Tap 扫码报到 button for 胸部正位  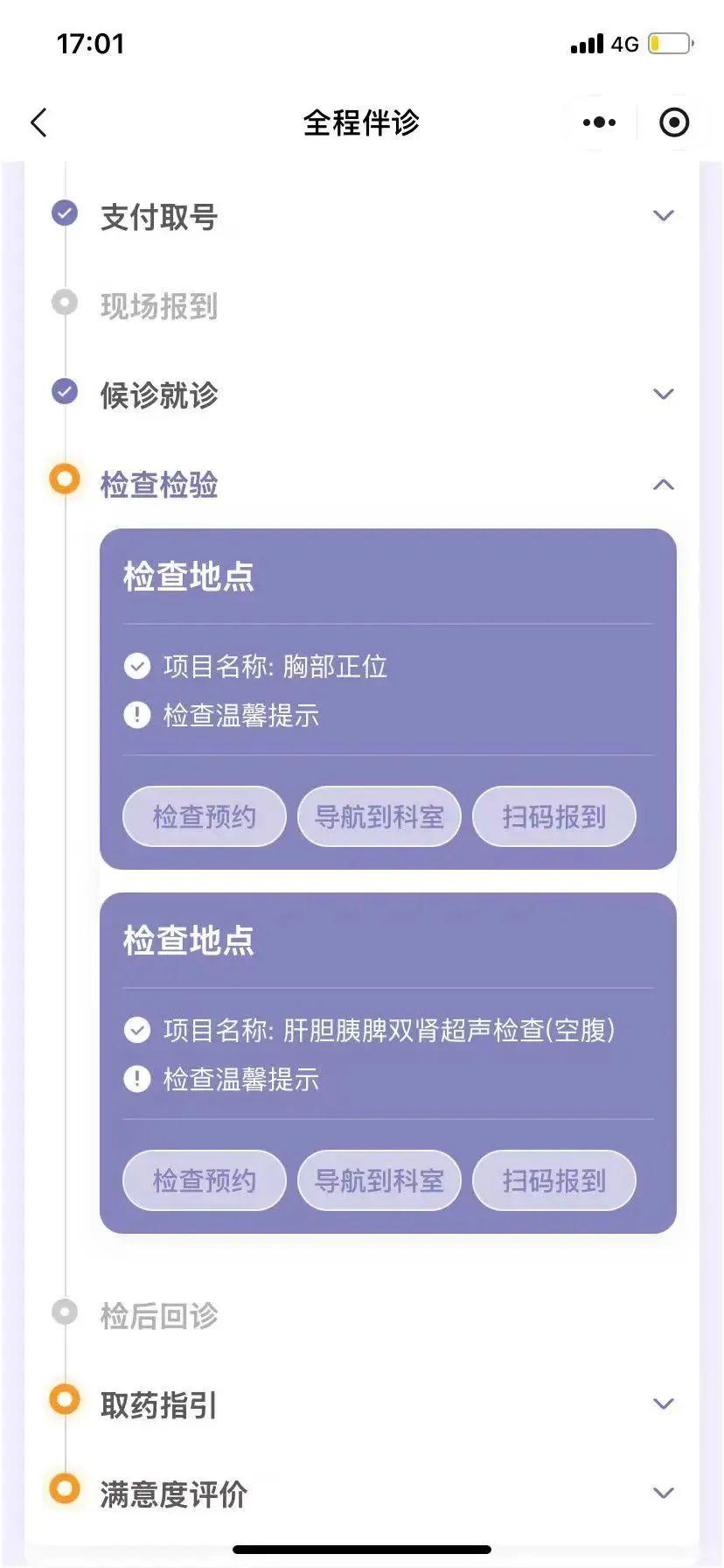[554, 817]
